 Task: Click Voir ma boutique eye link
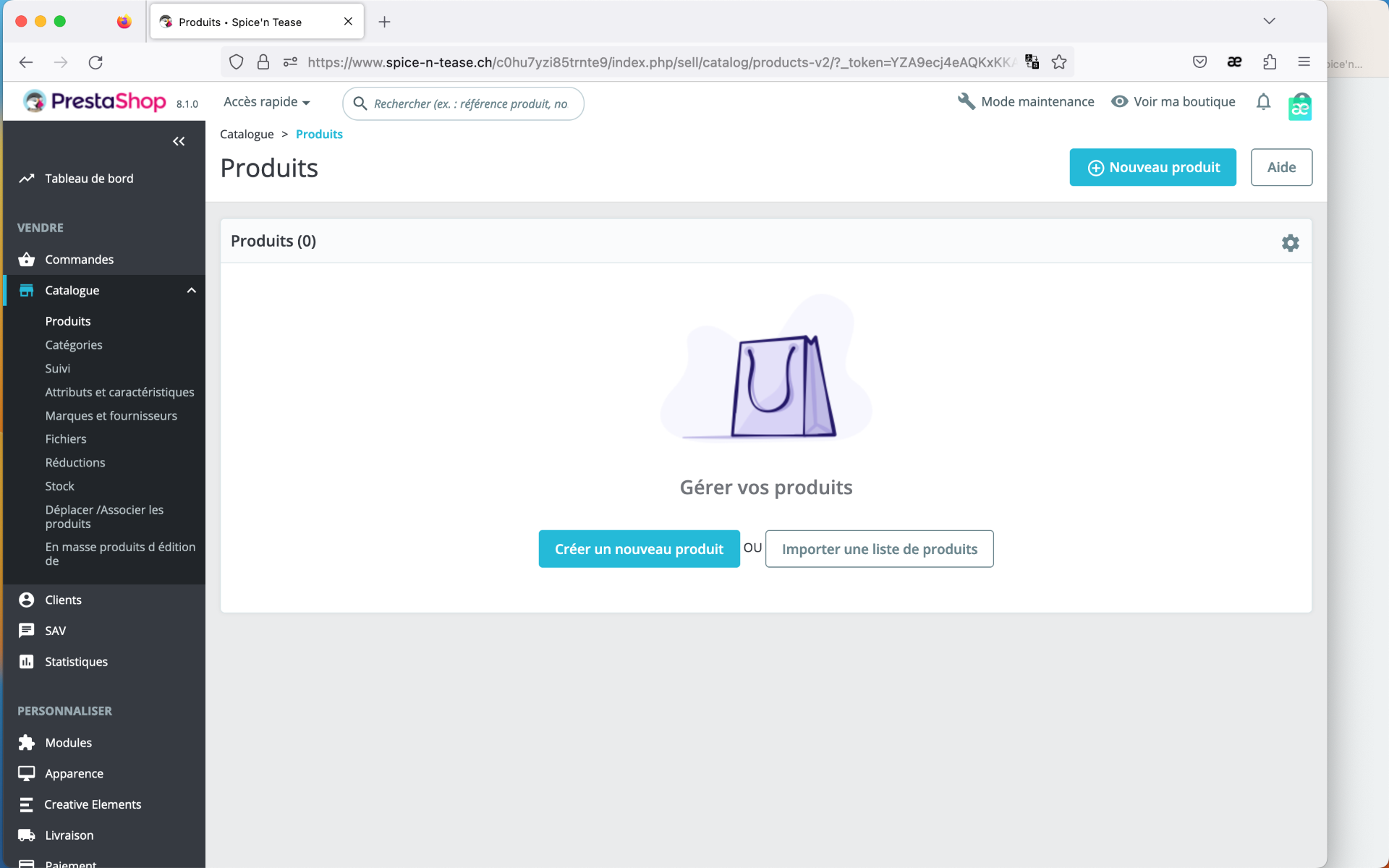pyautogui.click(x=1173, y=102)
